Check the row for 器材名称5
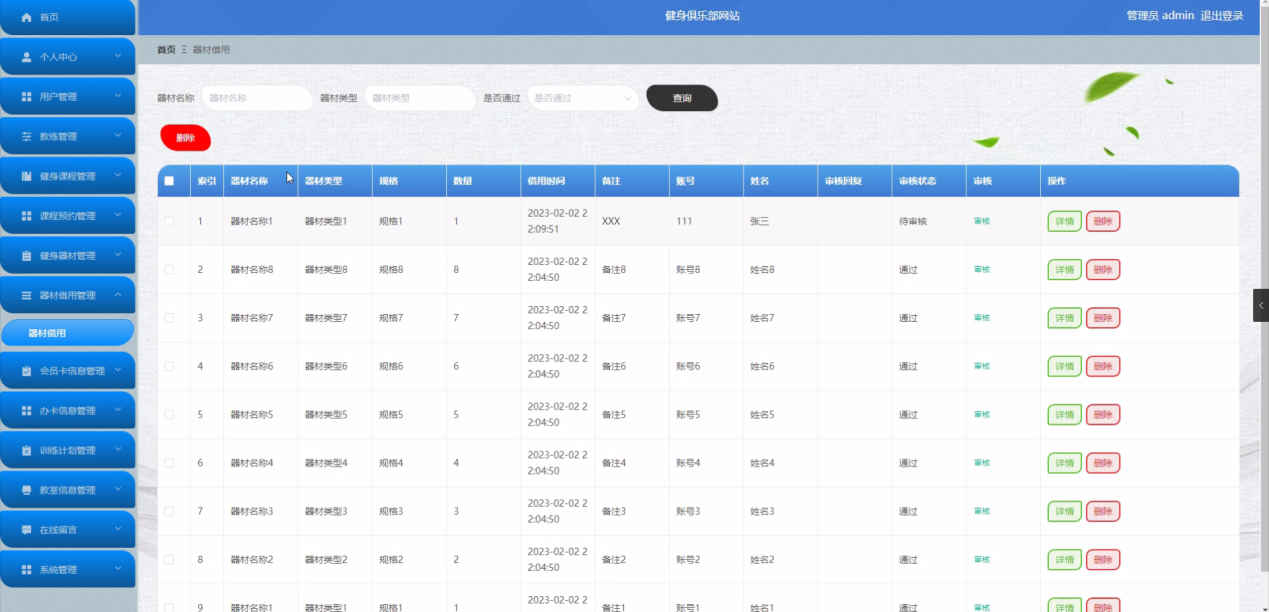Viewport: 1269px width, 612px height. point(169,414)
